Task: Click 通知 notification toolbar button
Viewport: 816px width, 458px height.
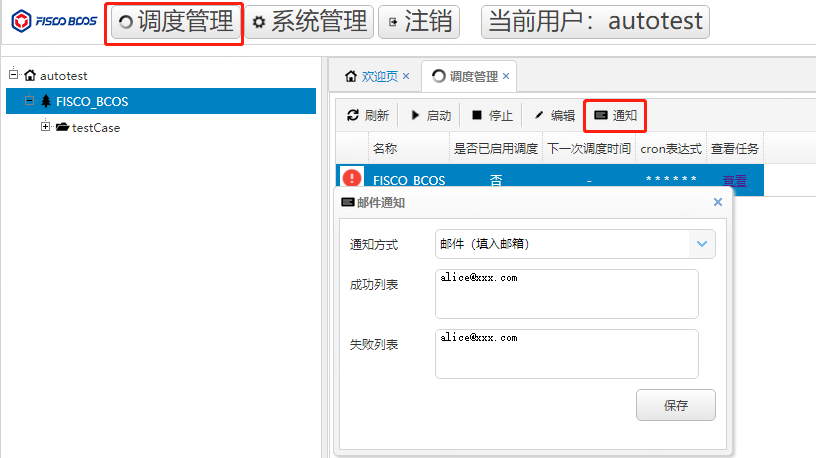Action: click(x=615, y=115)
